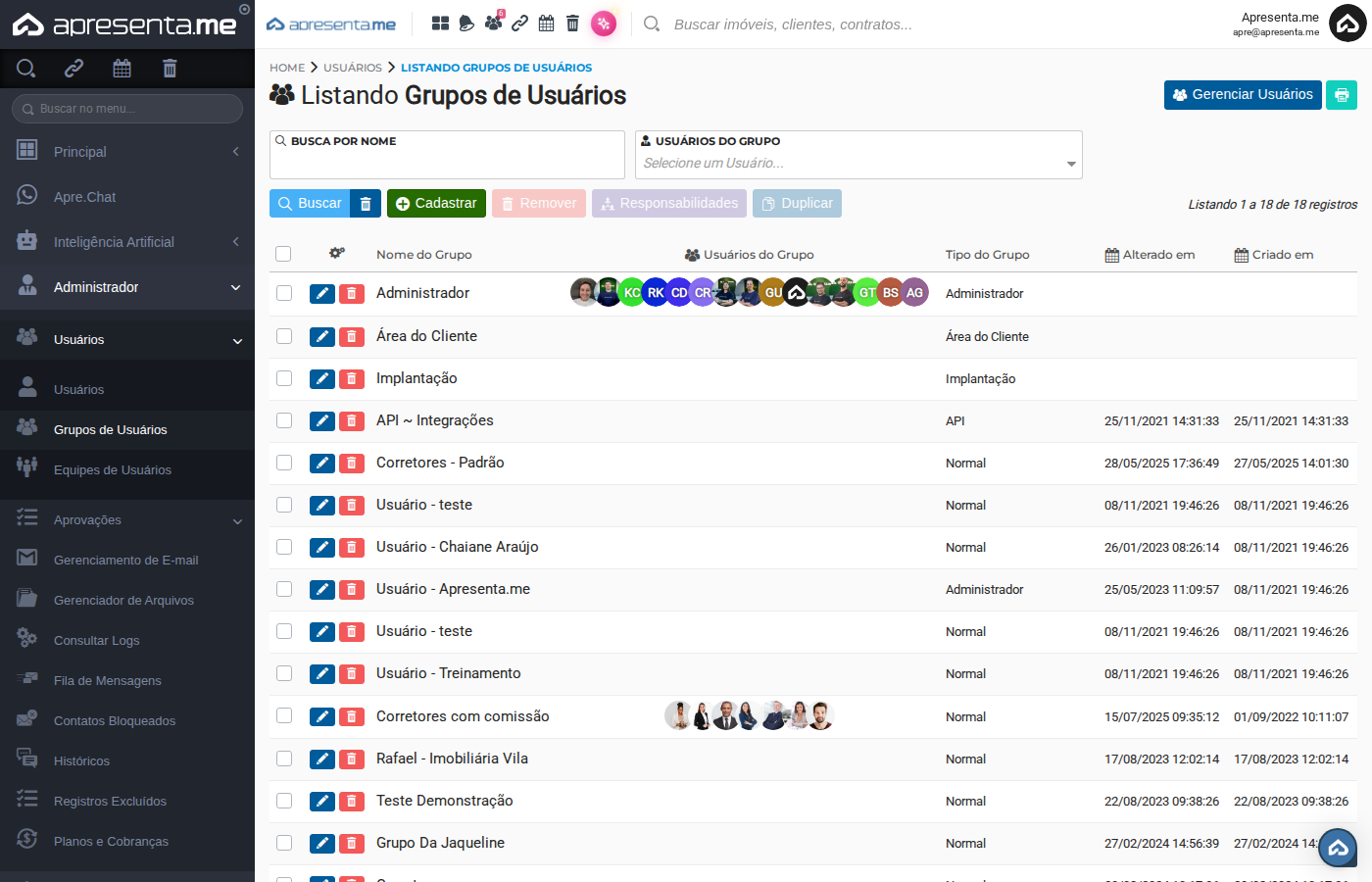Click the trash icon beside Buscar button
1372x882 pixels.
(366, 204)
